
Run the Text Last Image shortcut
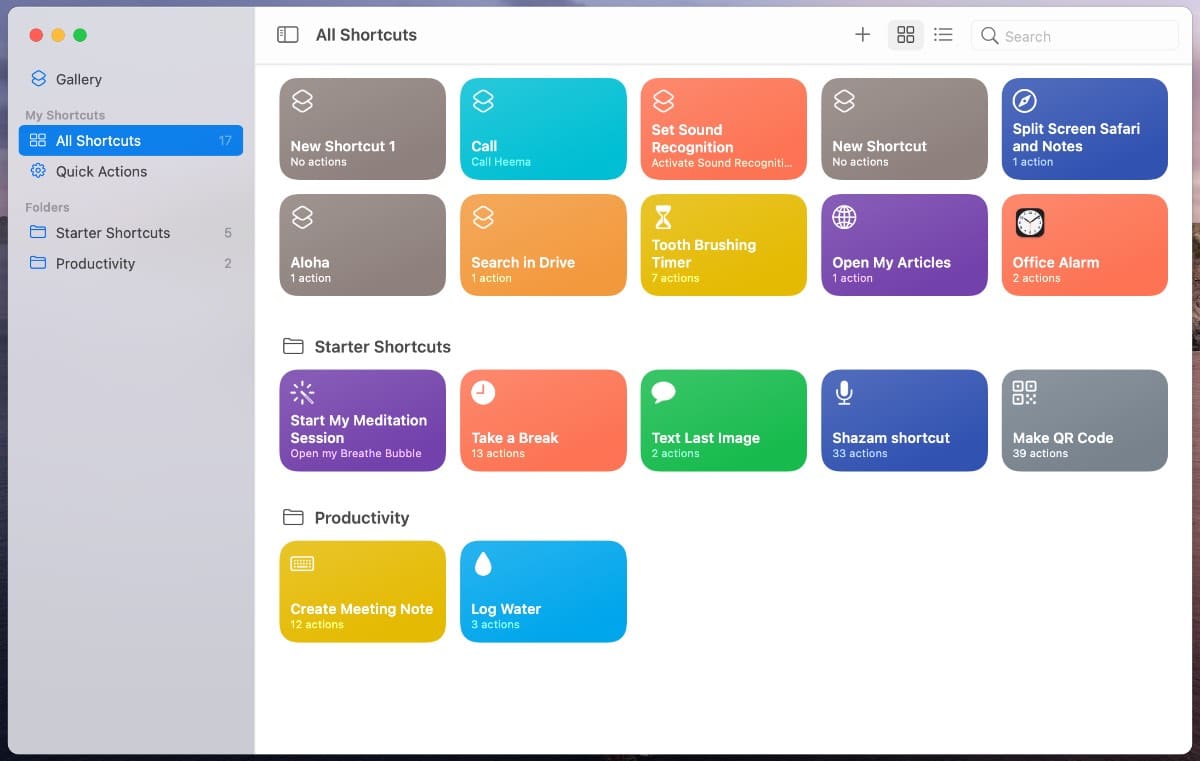(723, 420)
